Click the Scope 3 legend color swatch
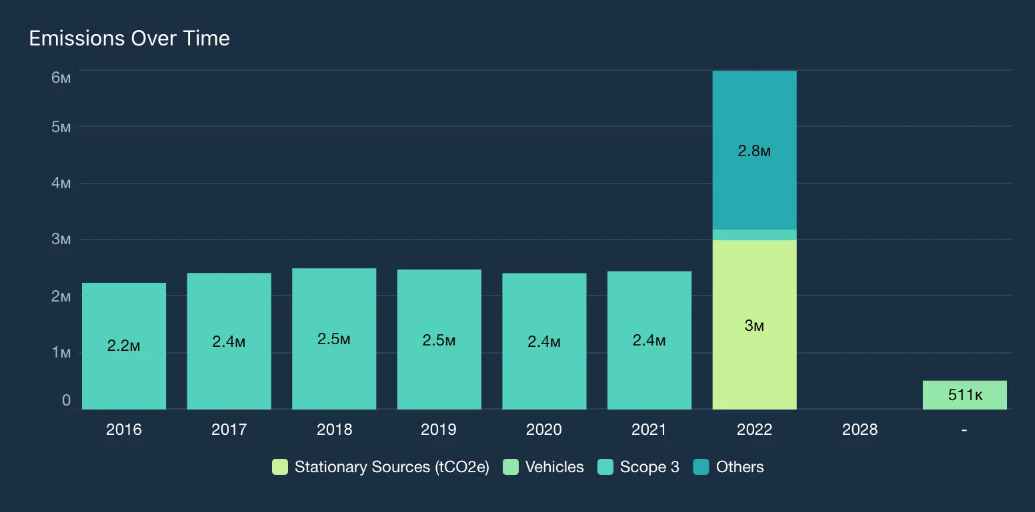This screenshot has height=512, width=1035. 605,467
